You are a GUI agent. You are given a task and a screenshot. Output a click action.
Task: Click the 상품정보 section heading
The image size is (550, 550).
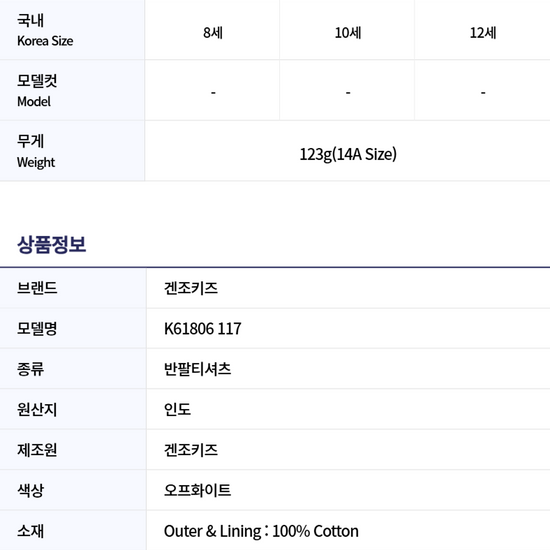tap(52, 244)
